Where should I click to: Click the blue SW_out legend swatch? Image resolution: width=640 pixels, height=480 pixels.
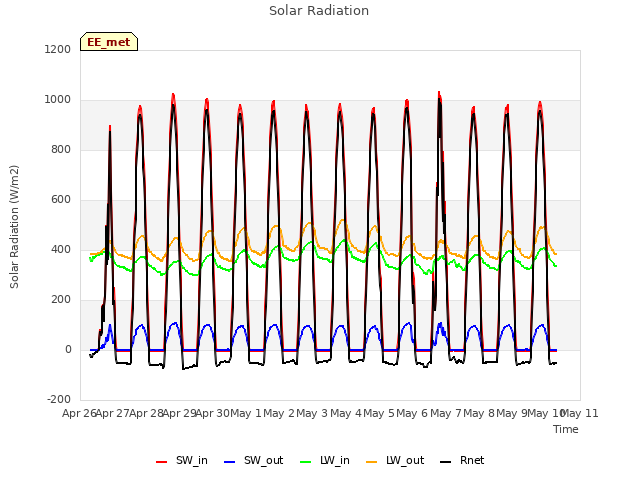tap(230, 462)
